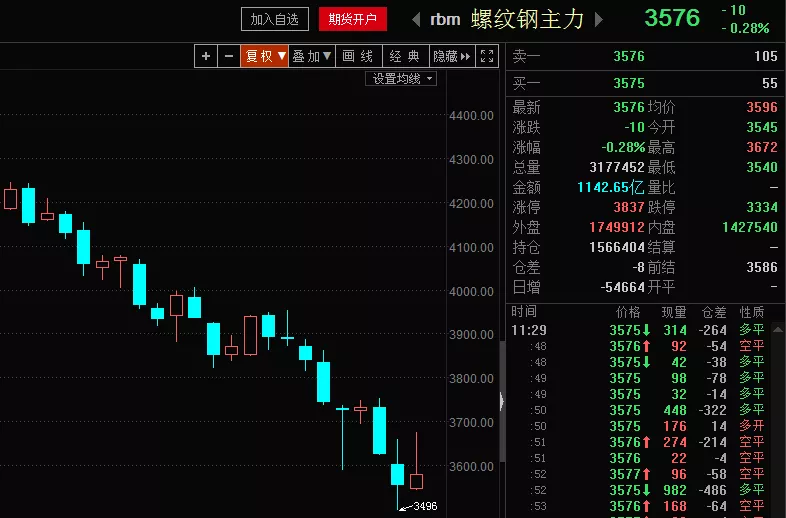Click the 买一 quantity 55

(770, 83)
